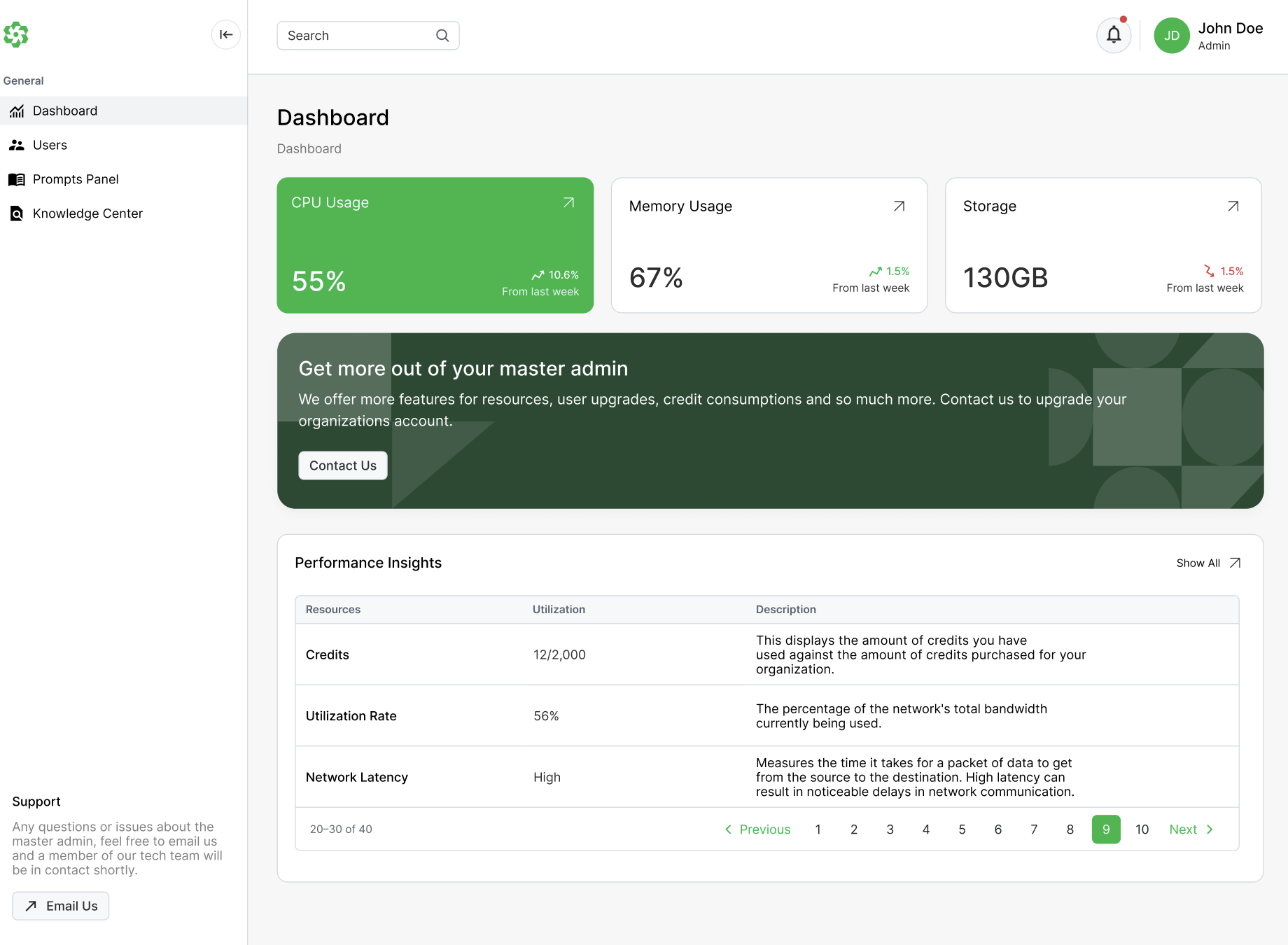The width and height of the screenshot is (1288, 945).
Task: Click the Dashboard chart icon in sidebar
Action: coord(17,111)
